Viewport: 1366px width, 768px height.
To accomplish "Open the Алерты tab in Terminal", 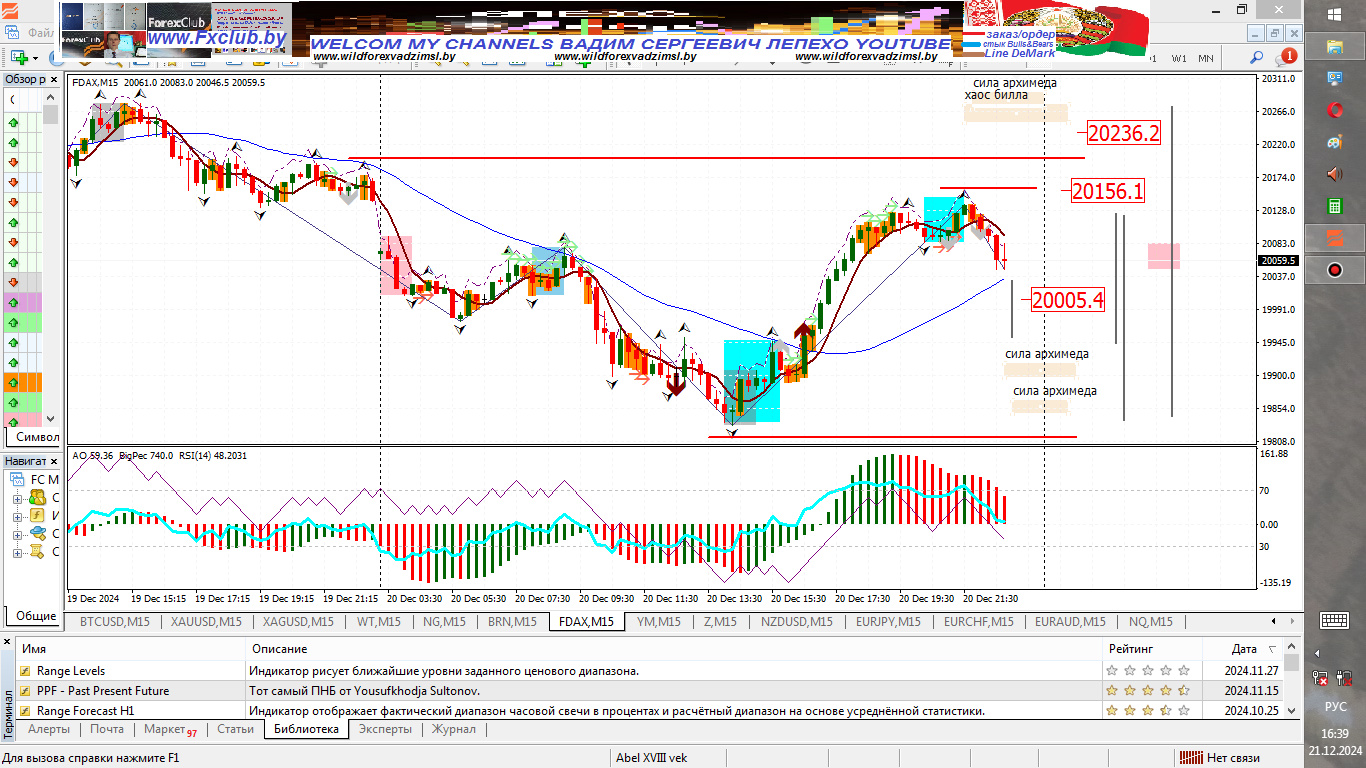I will (49, 730).
